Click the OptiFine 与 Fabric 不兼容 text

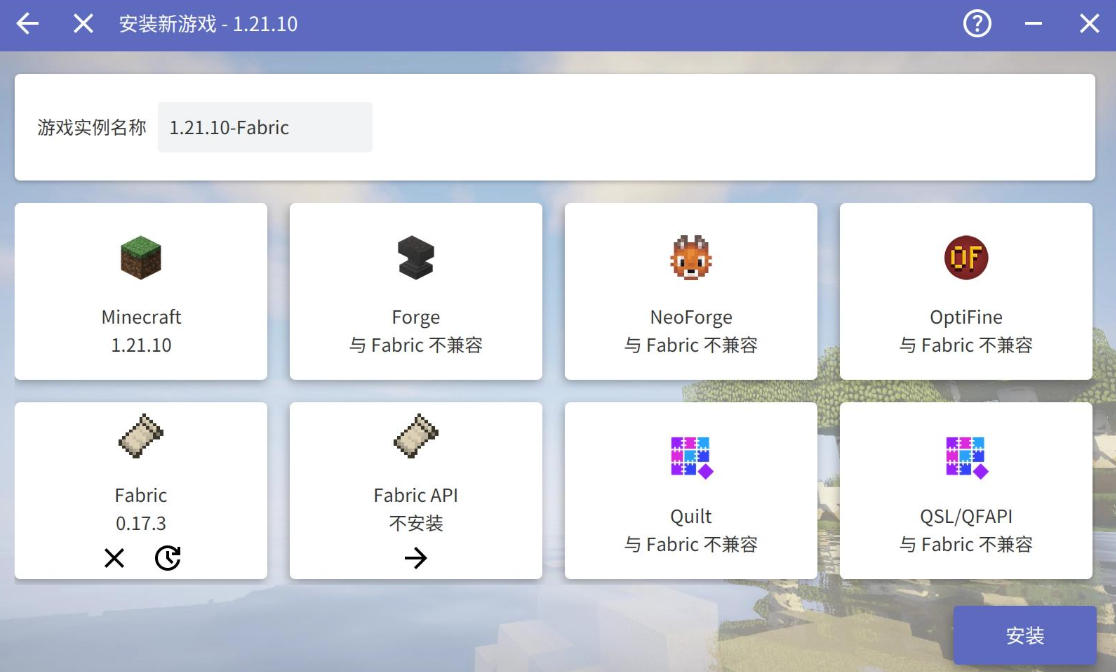pos(966,345)
